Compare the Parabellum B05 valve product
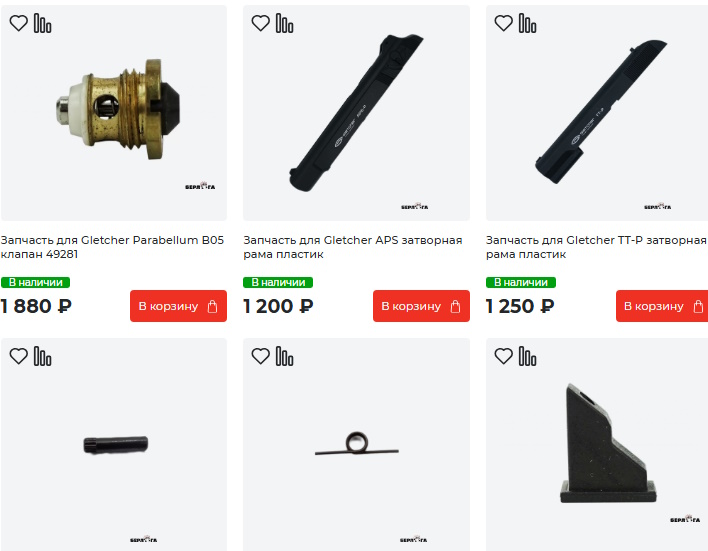 (42, 23)
